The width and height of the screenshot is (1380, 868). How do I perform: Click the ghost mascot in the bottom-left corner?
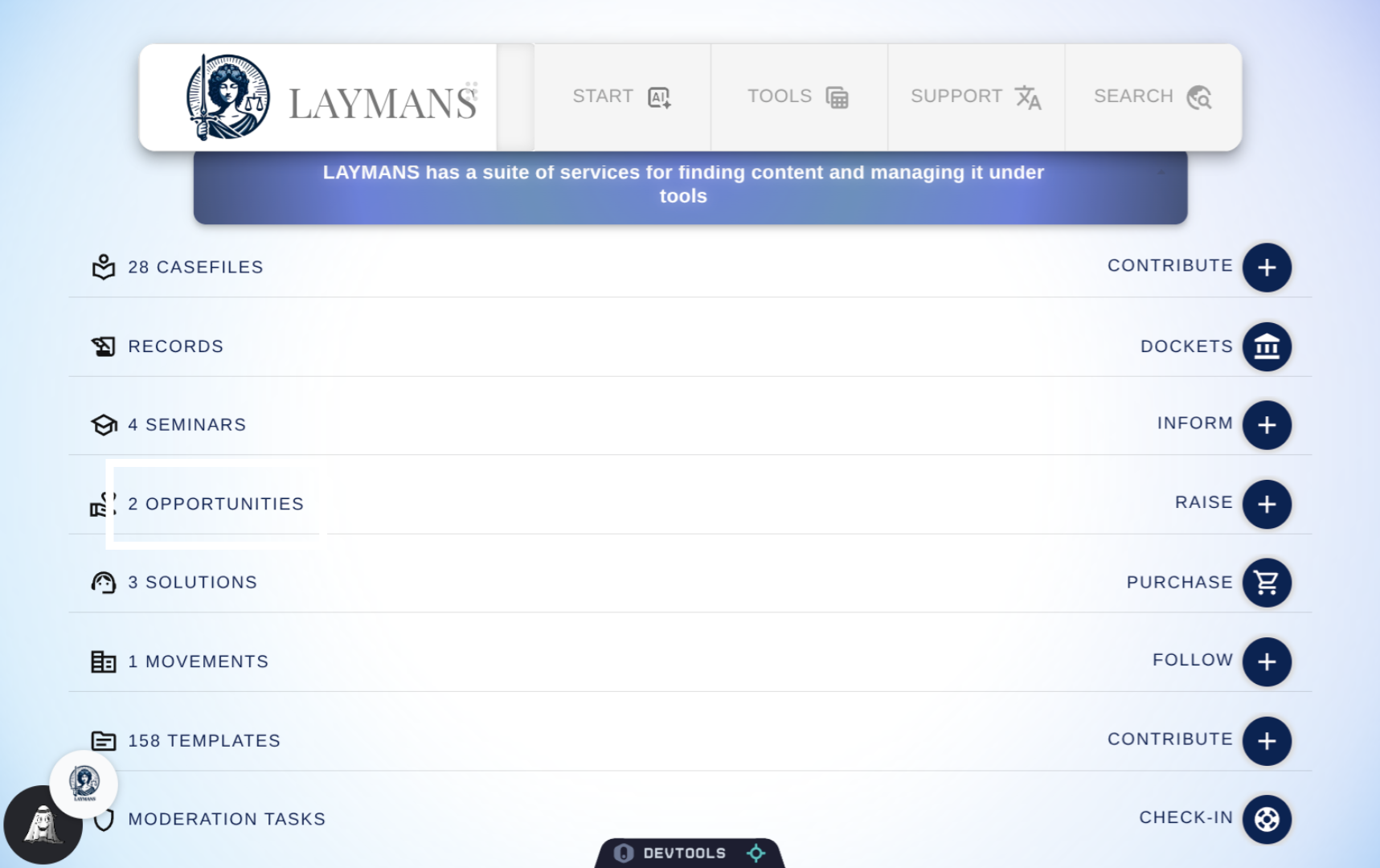(42, 824)
